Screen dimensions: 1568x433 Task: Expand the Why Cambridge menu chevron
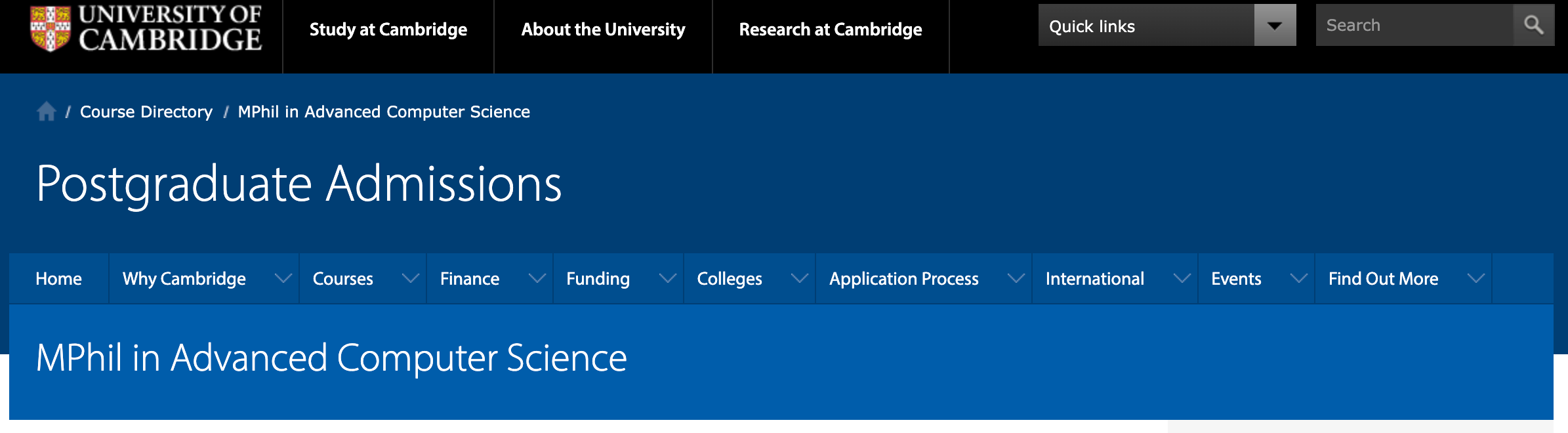283,278
